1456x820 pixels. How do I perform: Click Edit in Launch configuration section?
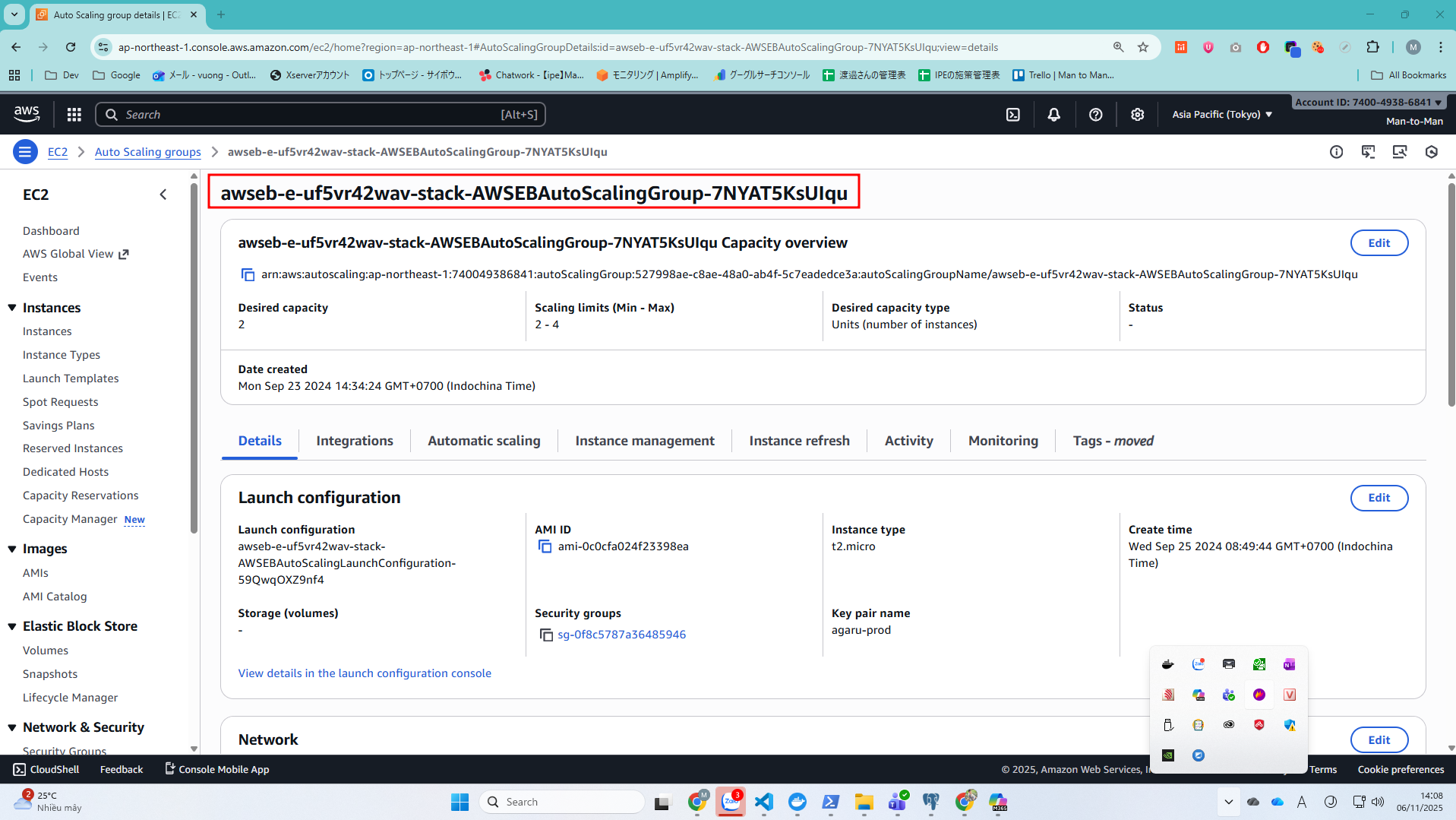pos(1379,498)
